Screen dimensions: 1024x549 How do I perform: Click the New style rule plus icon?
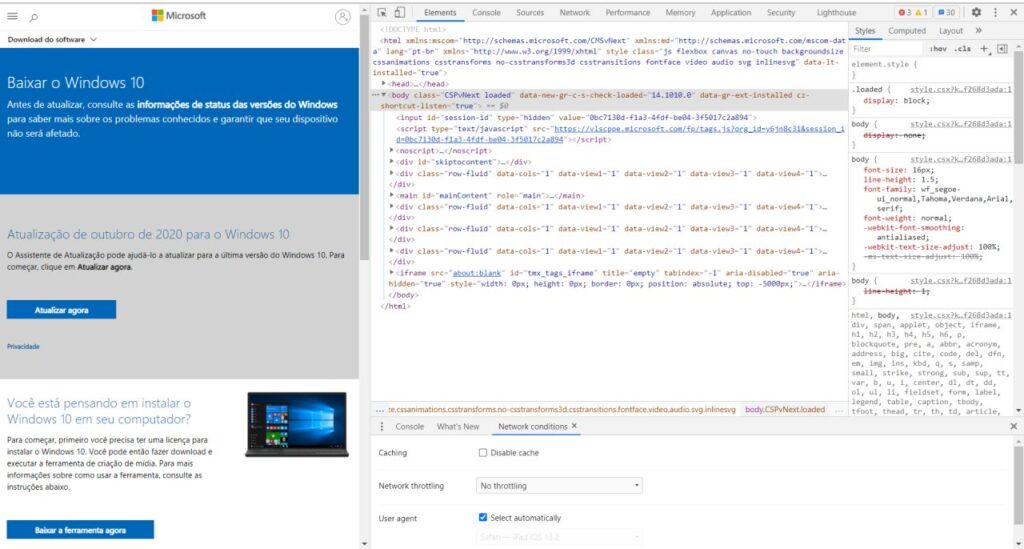(984, 48)
